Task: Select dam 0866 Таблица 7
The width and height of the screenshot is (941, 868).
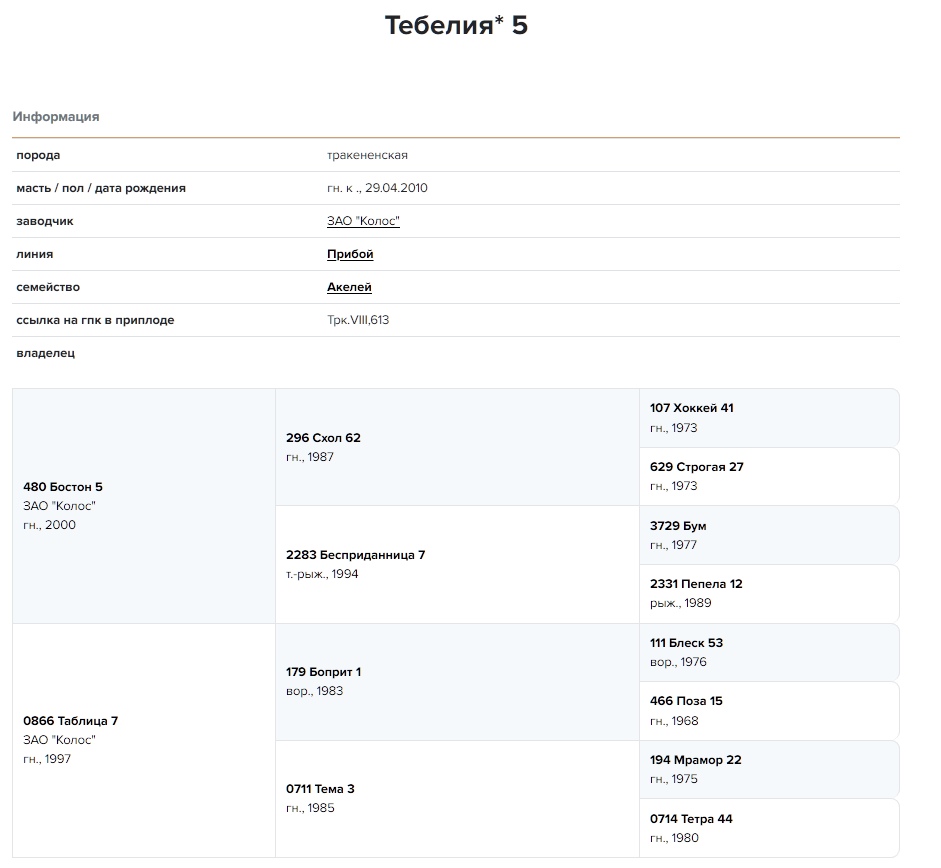Action: coord(71,721)
